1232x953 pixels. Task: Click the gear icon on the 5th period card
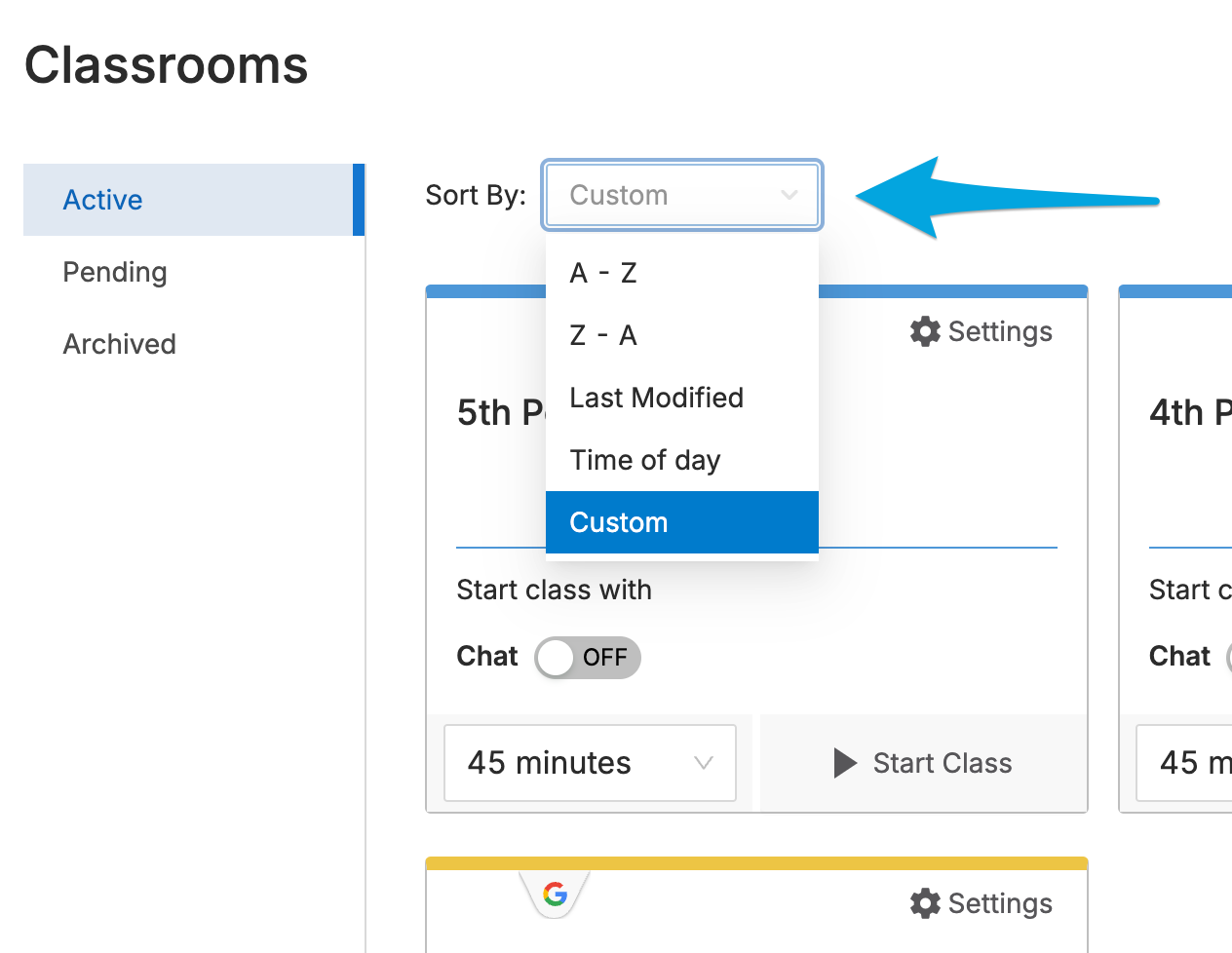(x=925, y=331)
